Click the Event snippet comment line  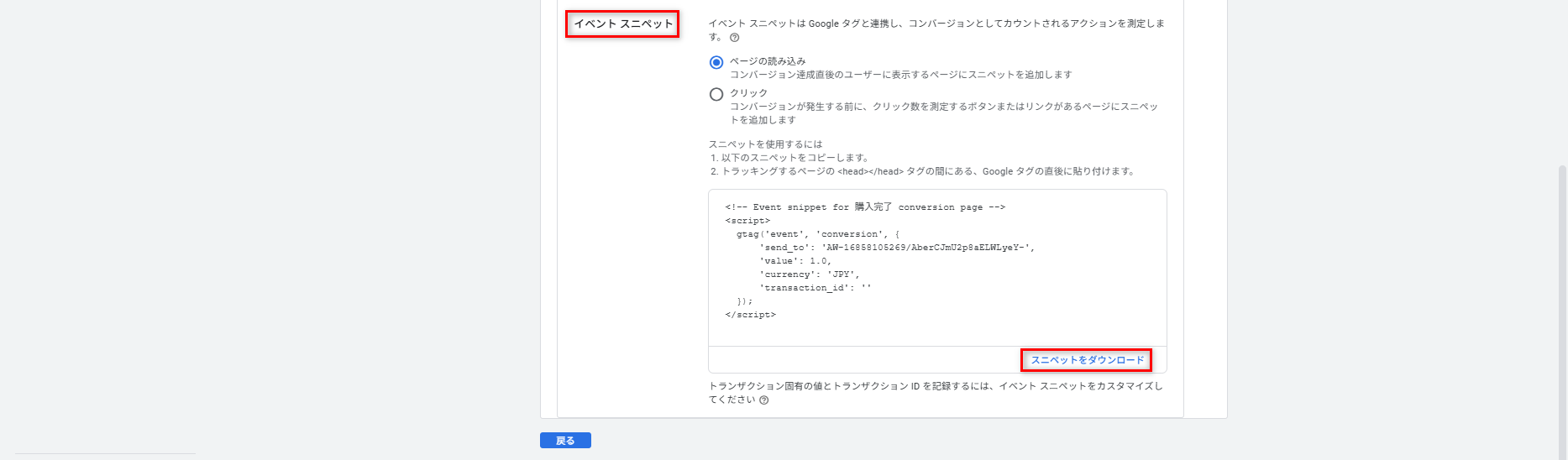point(865,206)
